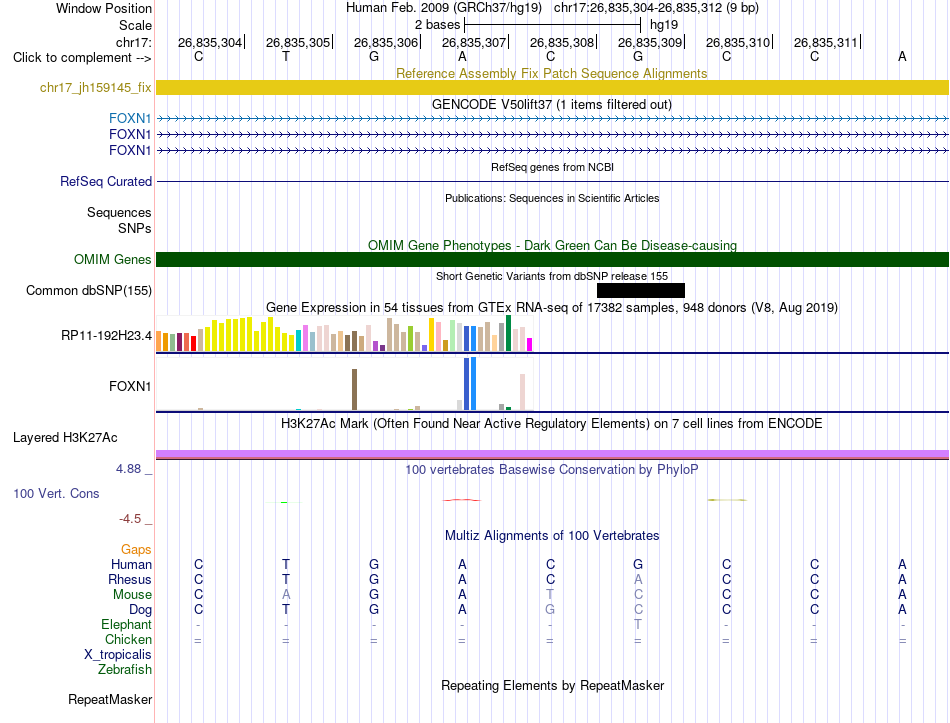This screenshot has width=950, height=723.
Task: Click the FOXN1 GTEx expression label
Action: pos(130,386)
